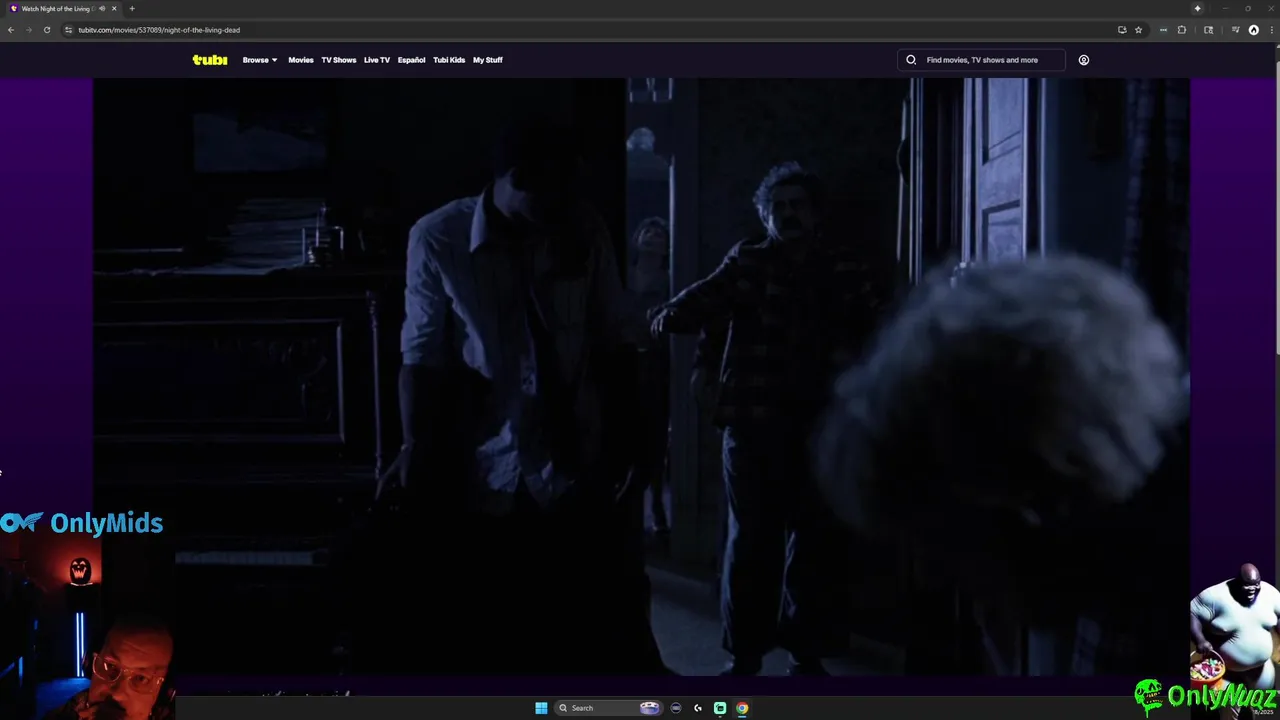Open Chrome profile avatar

[1254, 30]
